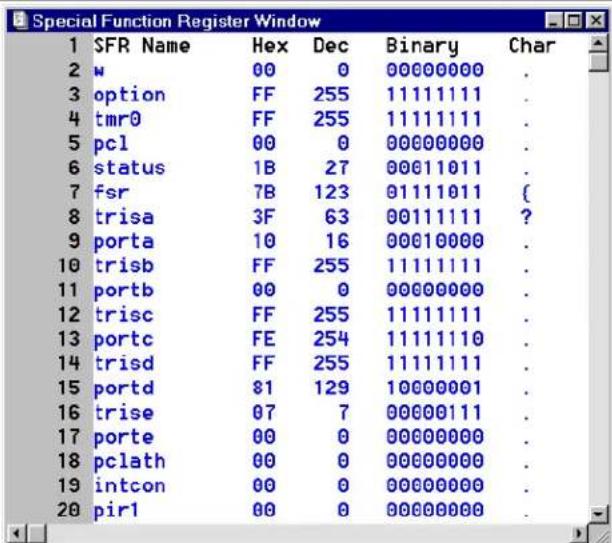
Task: Click porta decimal value '16'
Action: 337,241
